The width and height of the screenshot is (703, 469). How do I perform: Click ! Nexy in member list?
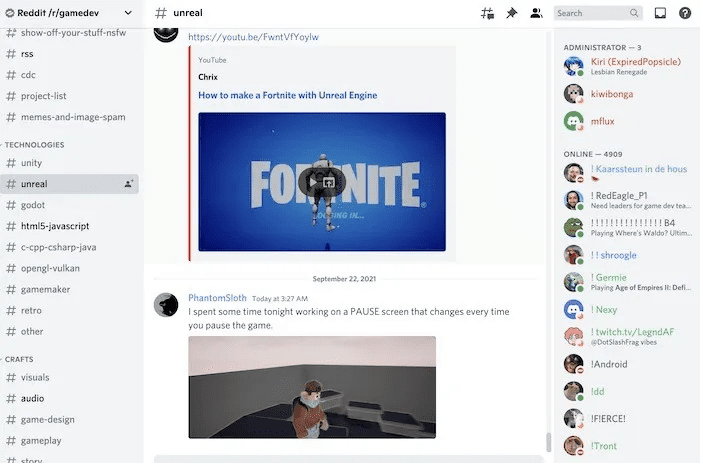(626, 309)
